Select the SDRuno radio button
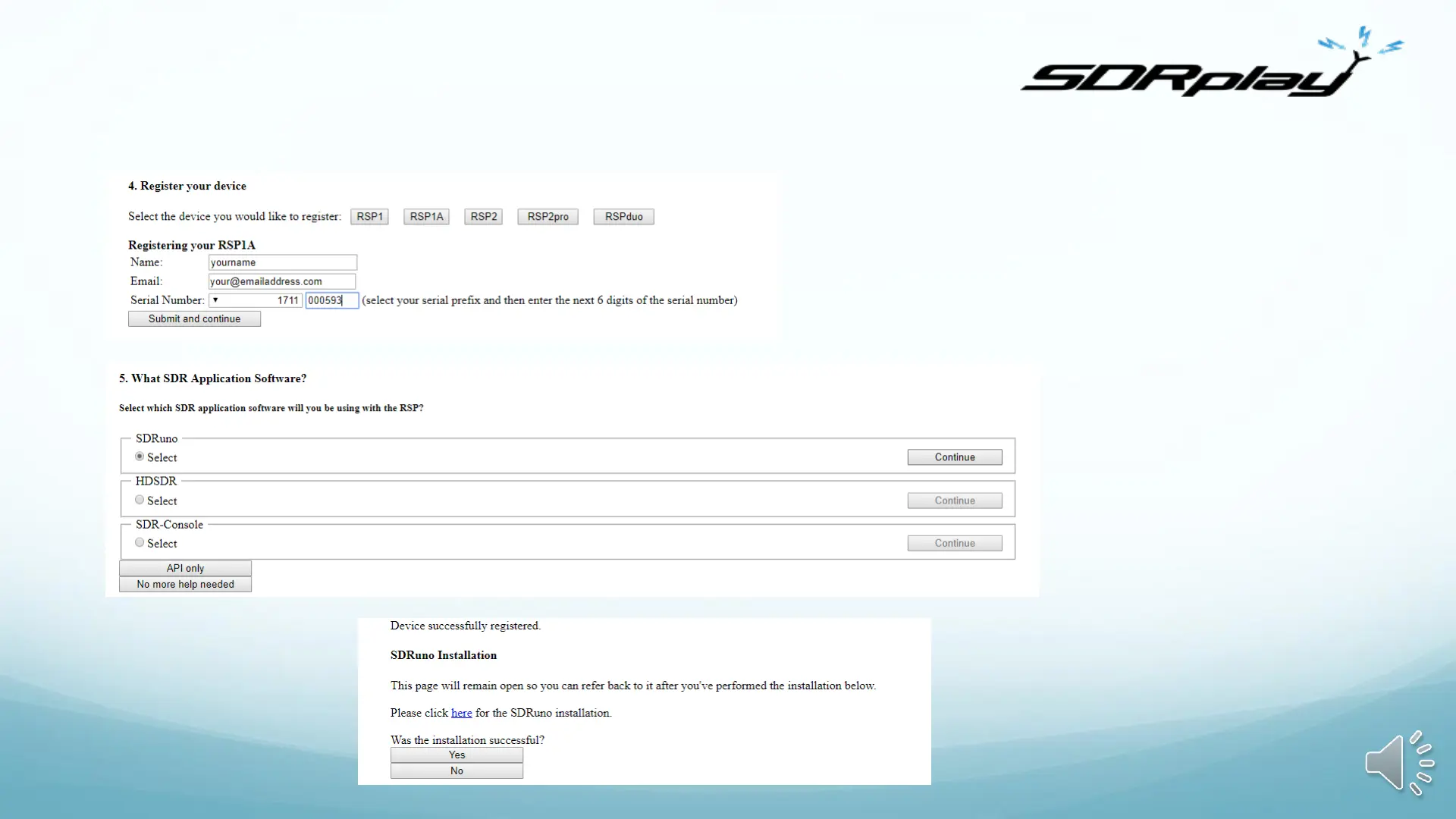 pyautogui.click(x=140, y=457)
